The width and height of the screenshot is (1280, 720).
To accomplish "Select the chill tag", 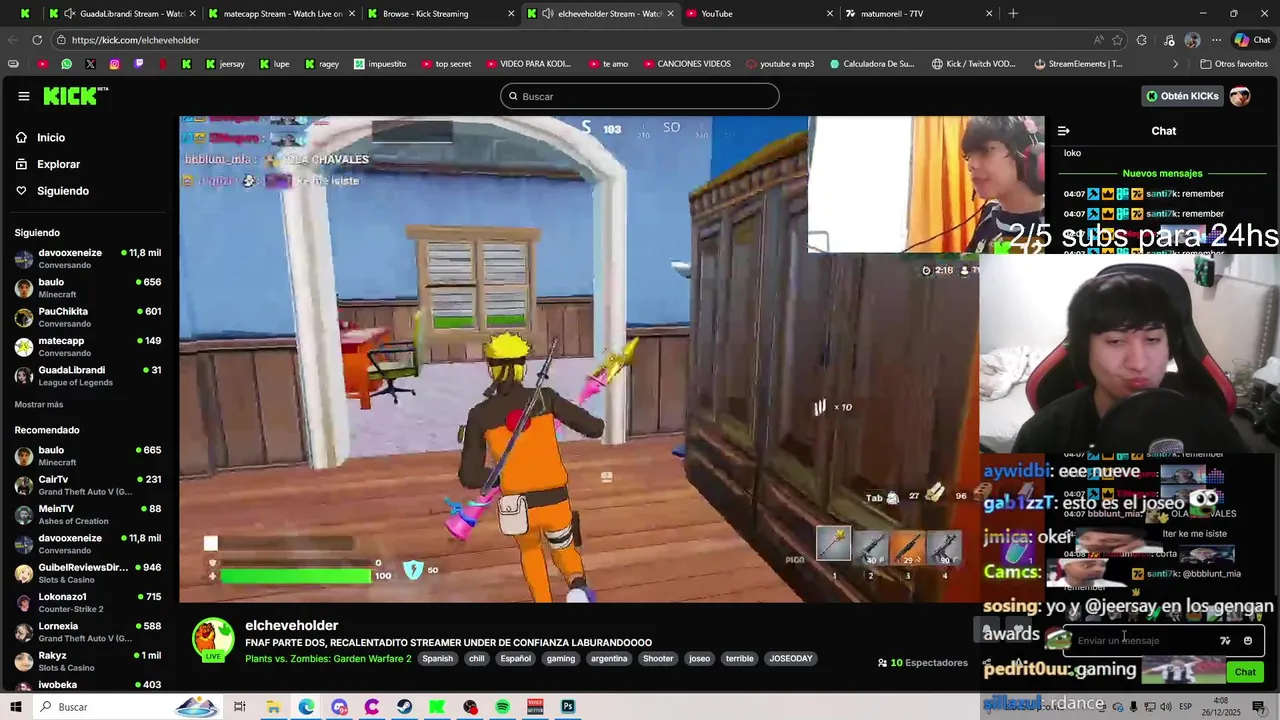I will [x=477, y=659].
